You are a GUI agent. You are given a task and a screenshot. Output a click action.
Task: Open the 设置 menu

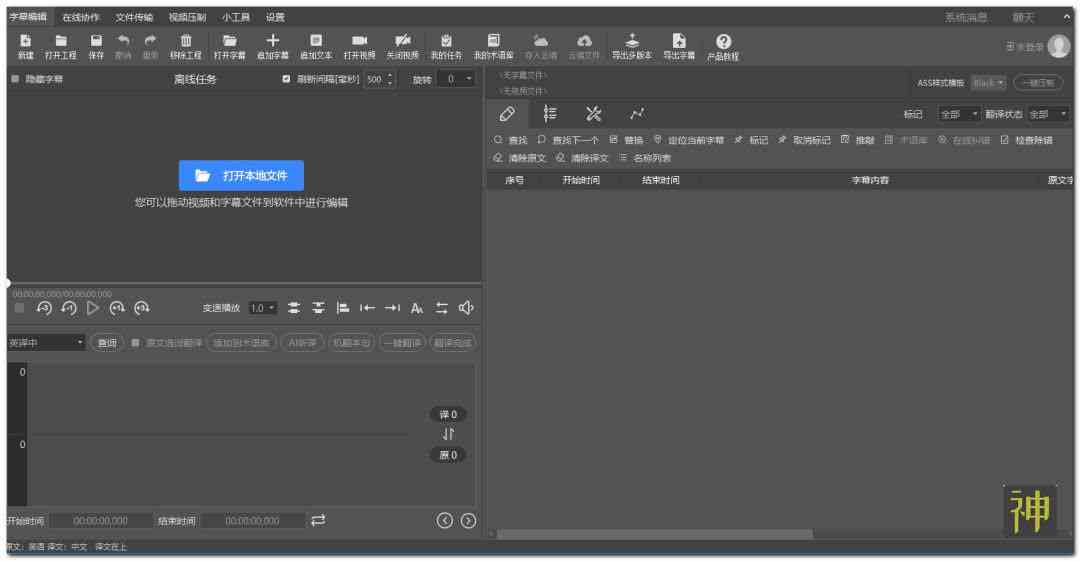pos(276,17)
